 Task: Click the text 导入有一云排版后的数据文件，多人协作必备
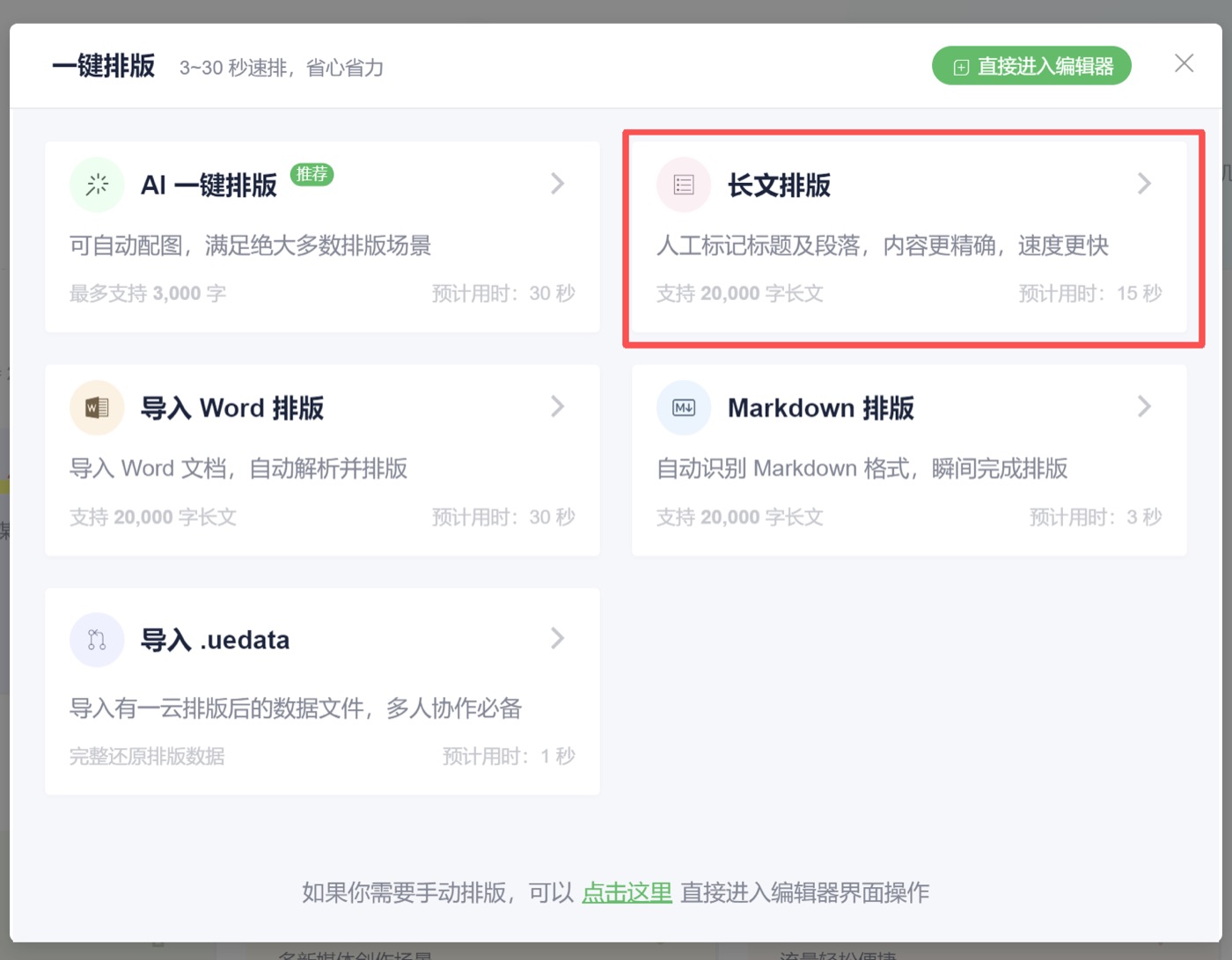tap(296, 708)
